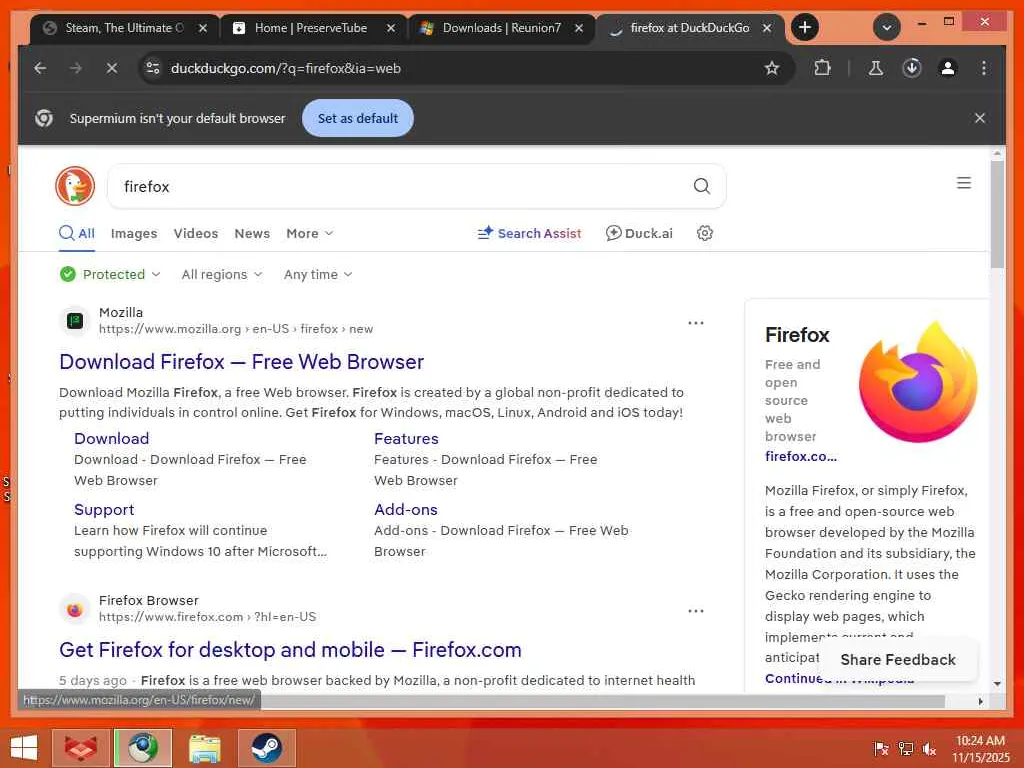Open site information icon in address bar

pyautogui.click(x=153, y=68)
